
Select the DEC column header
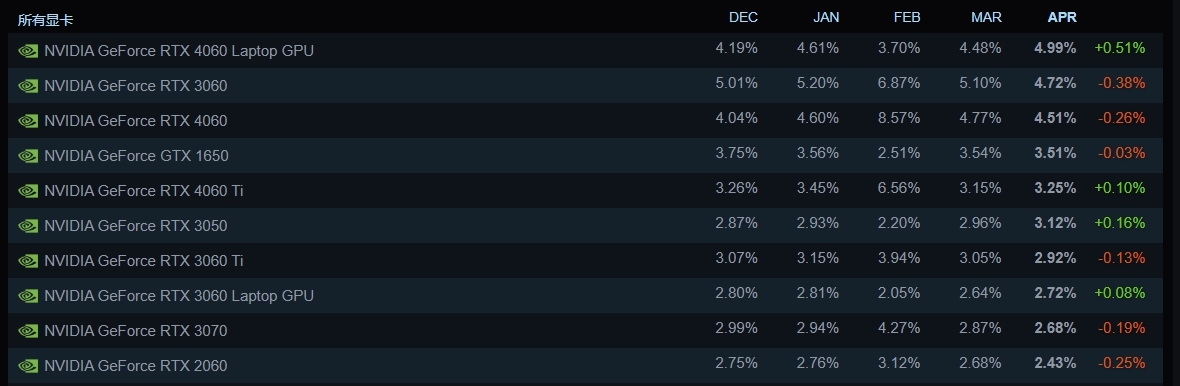744,17
